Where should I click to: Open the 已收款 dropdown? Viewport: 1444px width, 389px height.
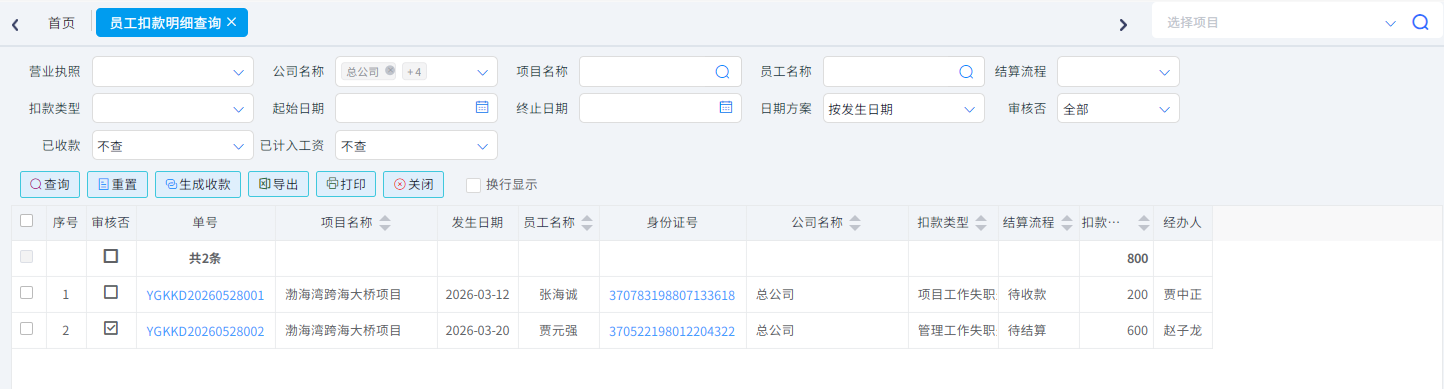tap(173, 145)
